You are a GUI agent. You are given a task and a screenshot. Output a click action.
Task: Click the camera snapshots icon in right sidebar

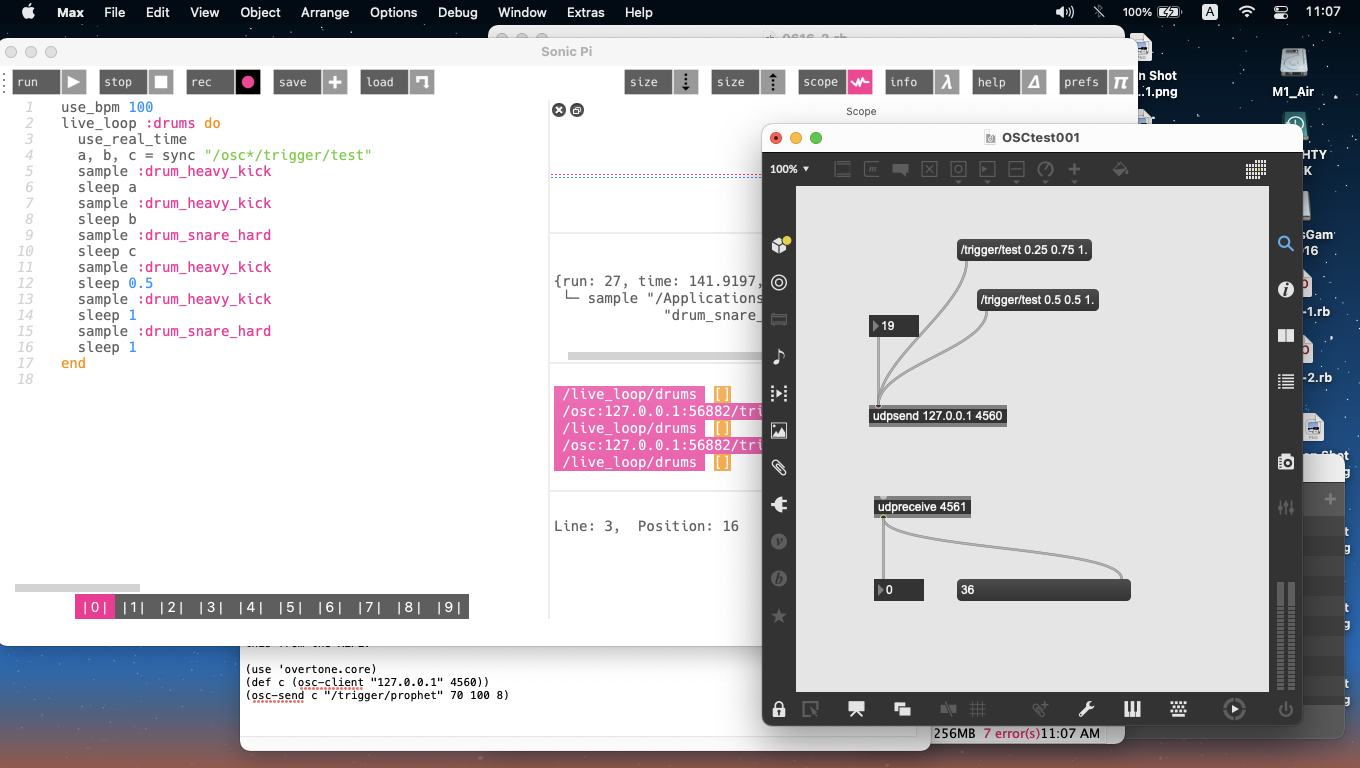pos(1286,462)
